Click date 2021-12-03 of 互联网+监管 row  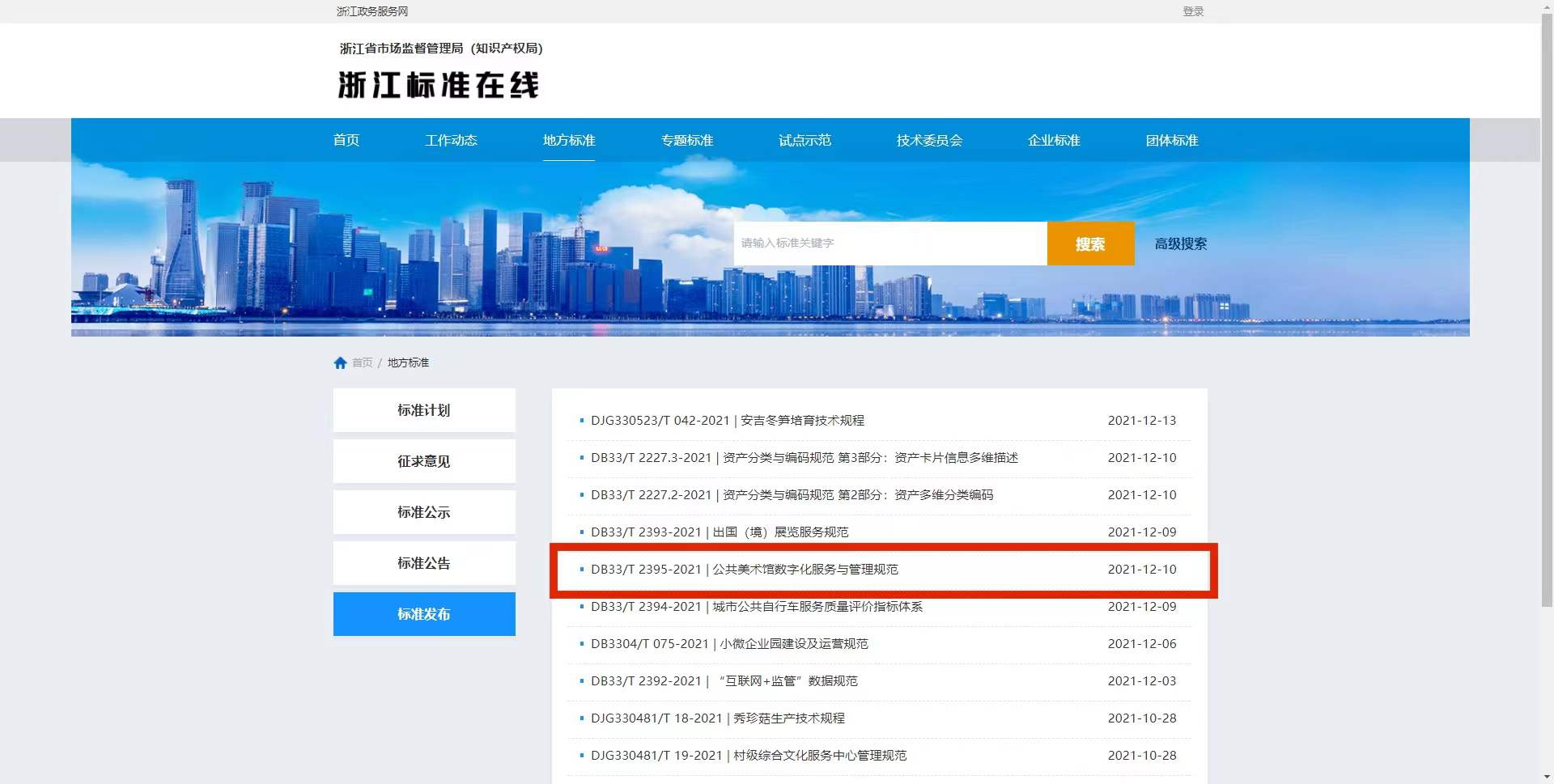[x=1142, y=681]
